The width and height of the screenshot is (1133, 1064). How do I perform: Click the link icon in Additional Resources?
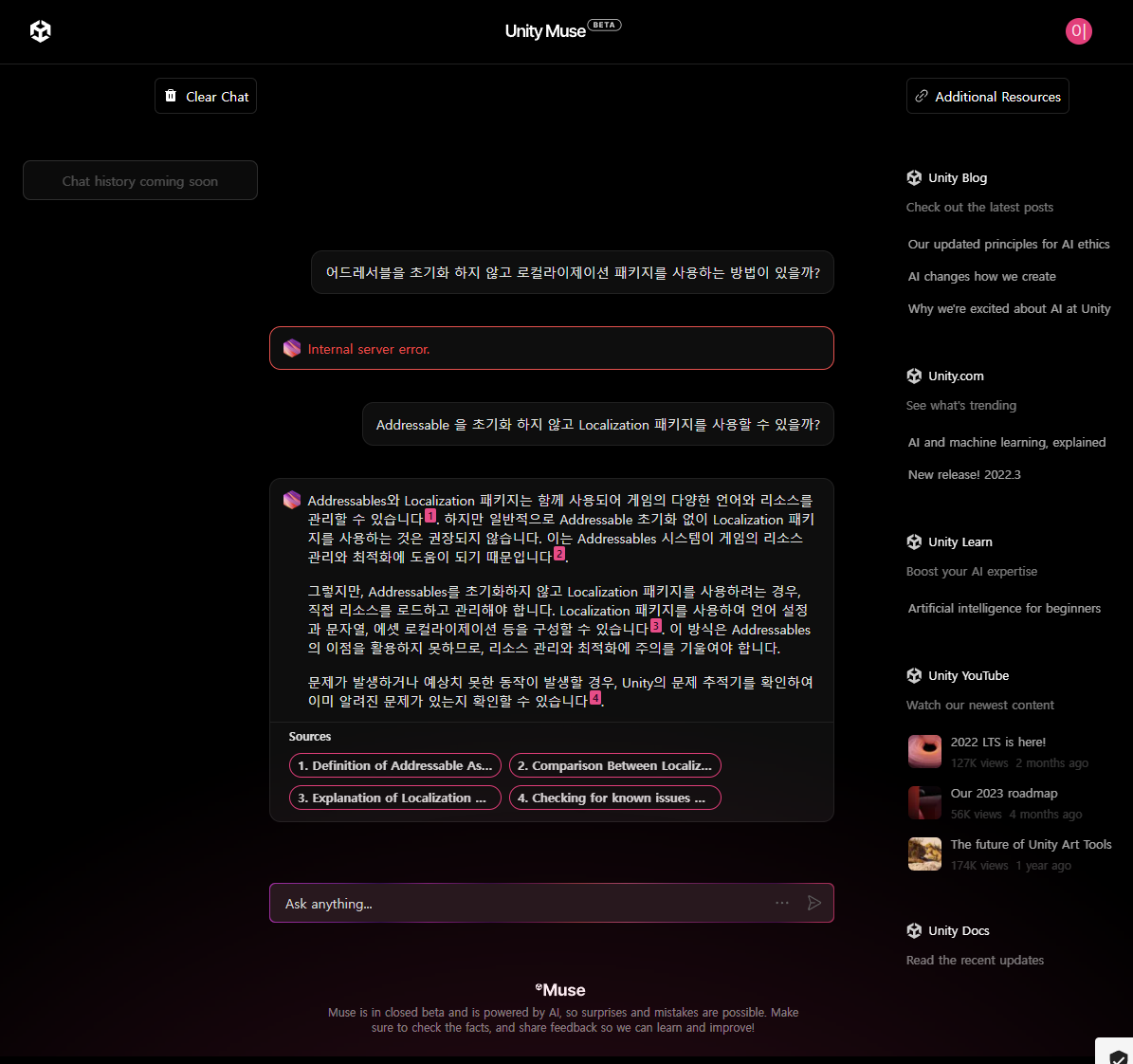[x=922, y=96]
